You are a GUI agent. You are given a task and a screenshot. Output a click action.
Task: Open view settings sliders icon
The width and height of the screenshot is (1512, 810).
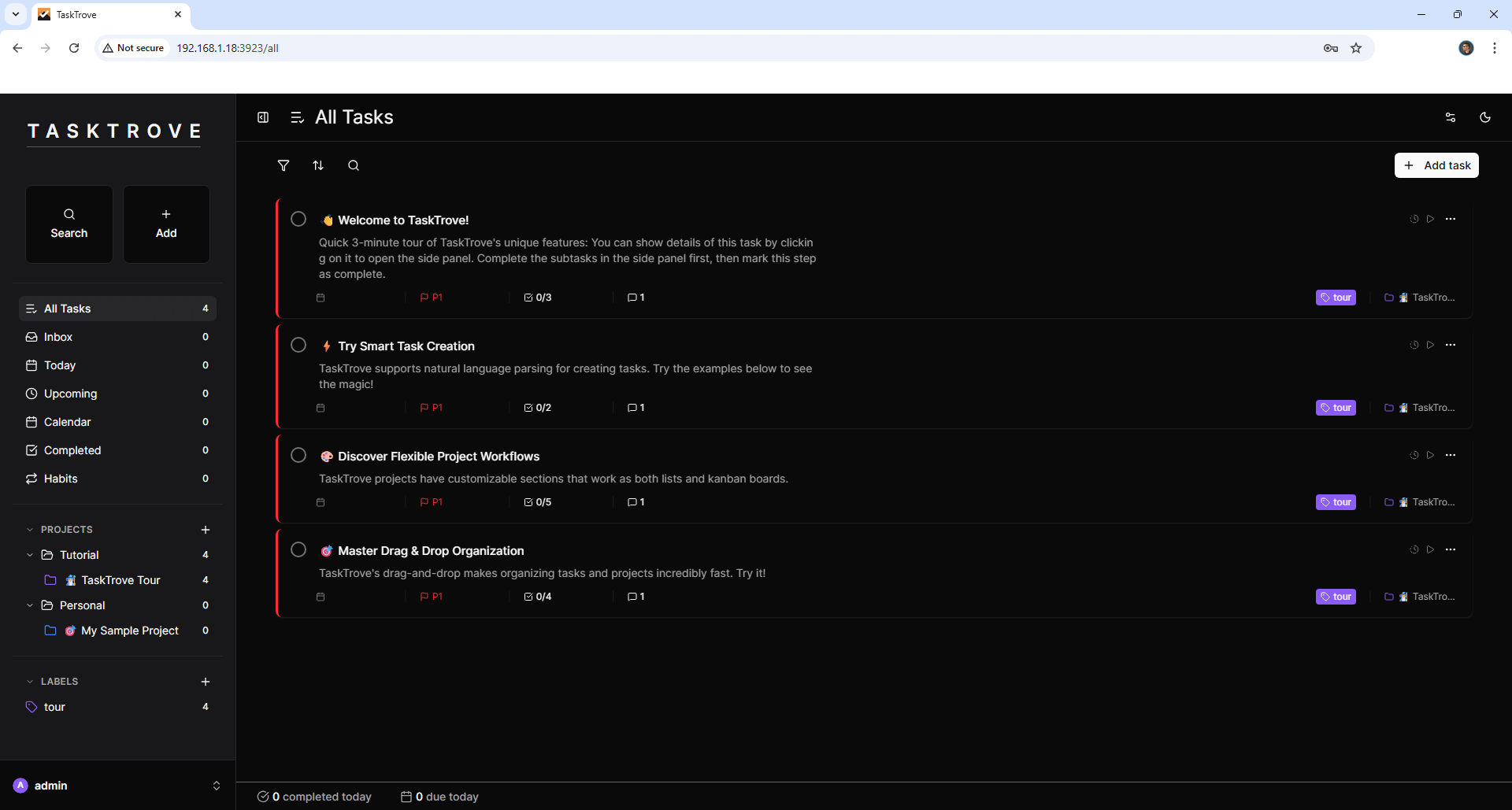click(1450, 117)
